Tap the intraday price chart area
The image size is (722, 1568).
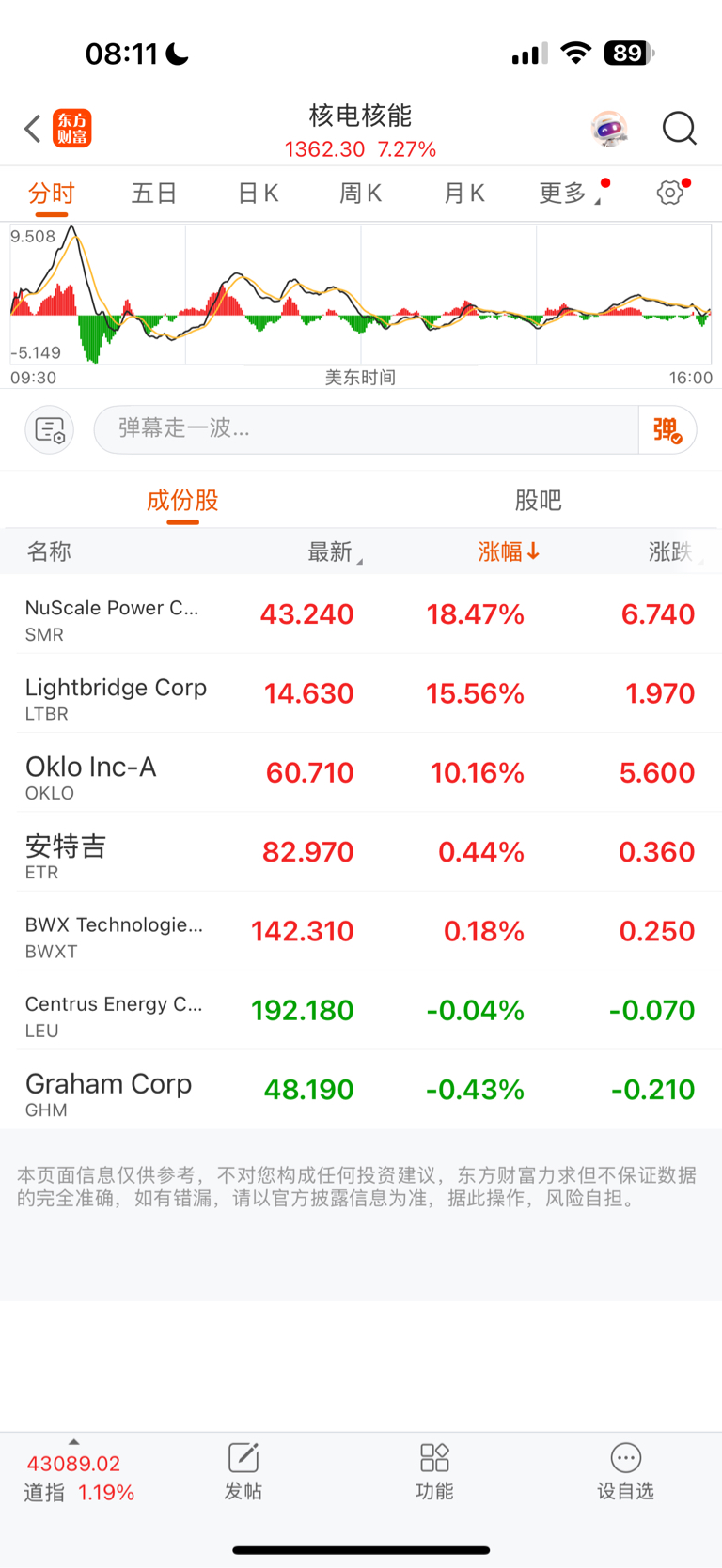361,294
